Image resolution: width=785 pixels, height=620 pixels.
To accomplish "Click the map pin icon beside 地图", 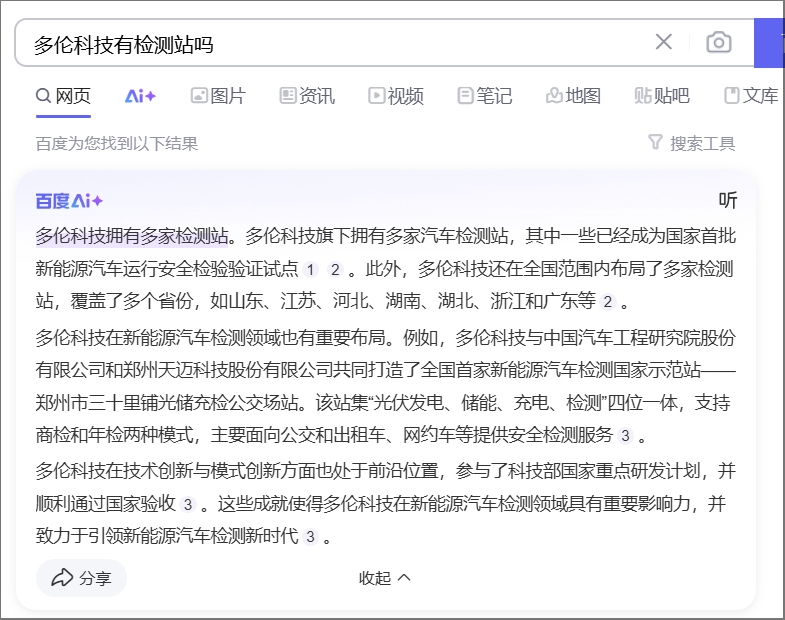I will click(x=554, y=96).
